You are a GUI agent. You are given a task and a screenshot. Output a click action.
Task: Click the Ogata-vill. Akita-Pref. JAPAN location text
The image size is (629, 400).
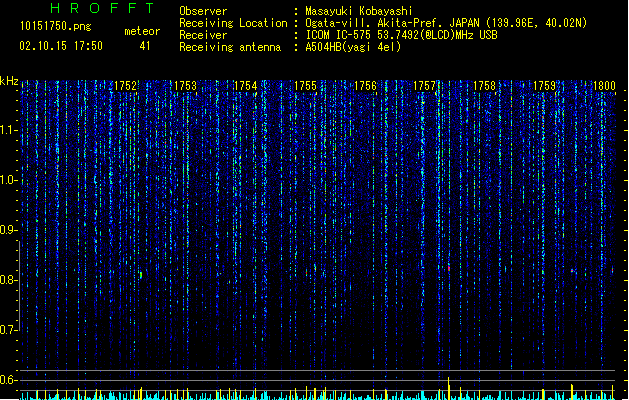tap(446, 23)
